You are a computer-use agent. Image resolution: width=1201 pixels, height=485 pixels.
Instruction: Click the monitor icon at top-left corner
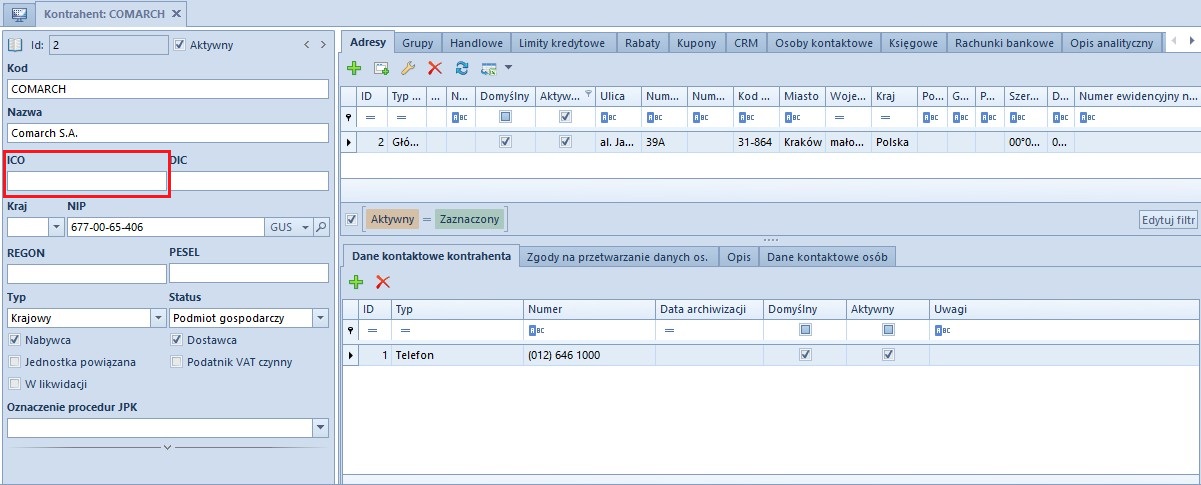18,14
